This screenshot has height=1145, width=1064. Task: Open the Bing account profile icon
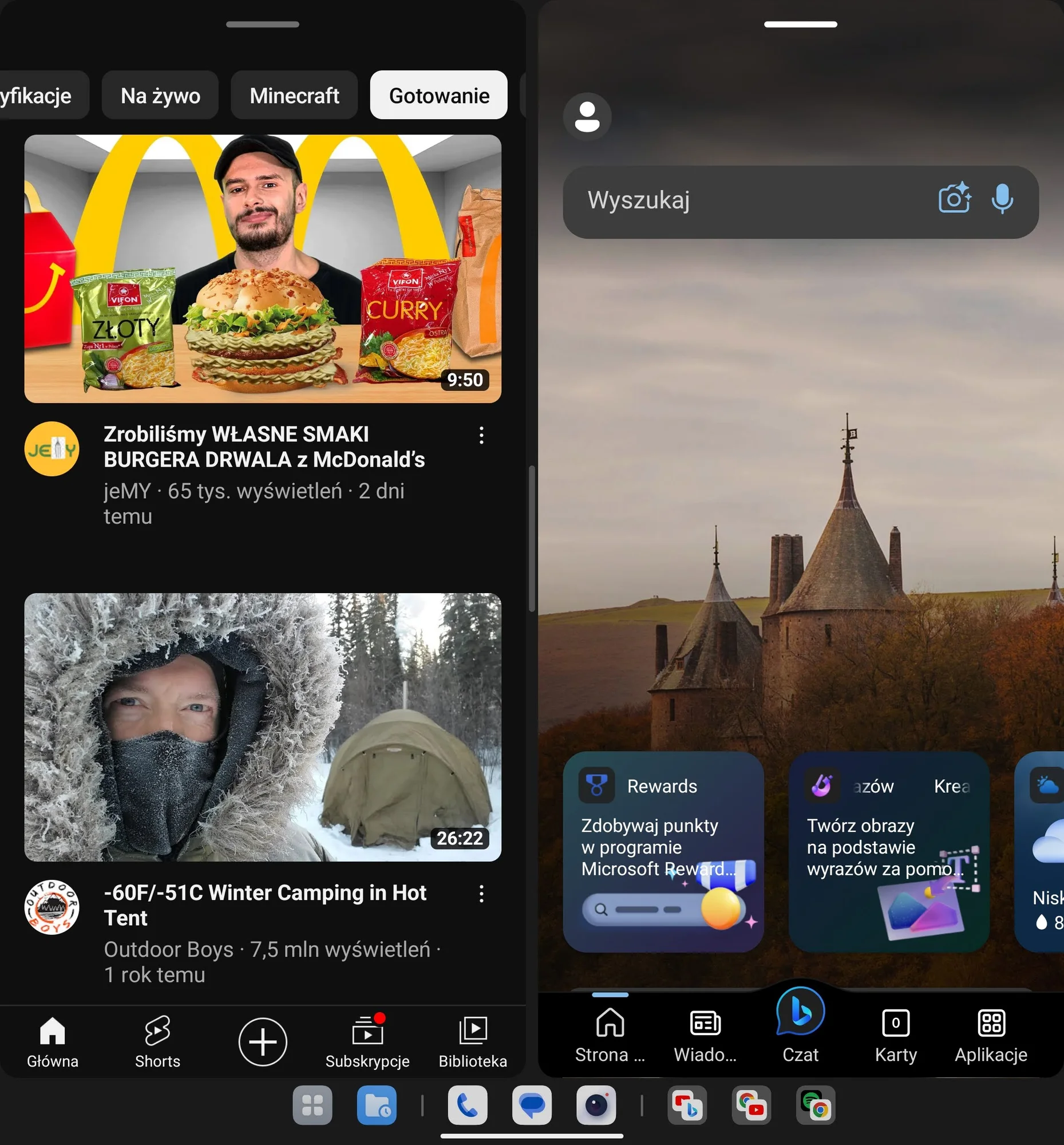587,117
